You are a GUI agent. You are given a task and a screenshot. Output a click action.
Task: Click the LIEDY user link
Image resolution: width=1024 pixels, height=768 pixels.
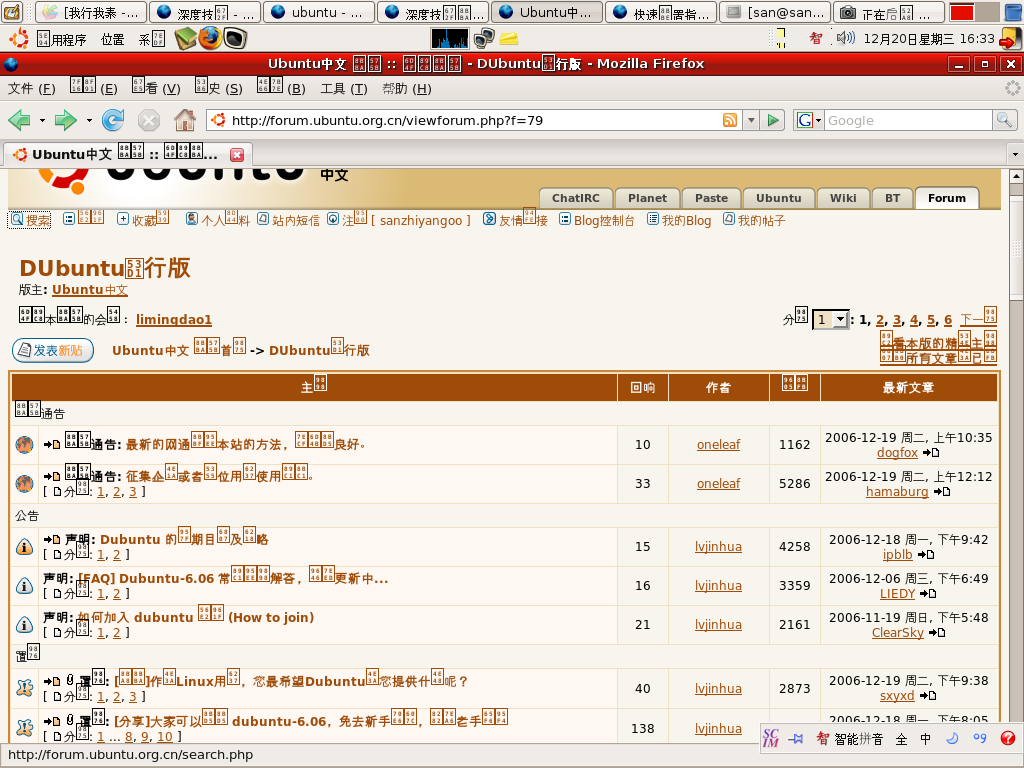pyautogui.click(x=897, y=594)
